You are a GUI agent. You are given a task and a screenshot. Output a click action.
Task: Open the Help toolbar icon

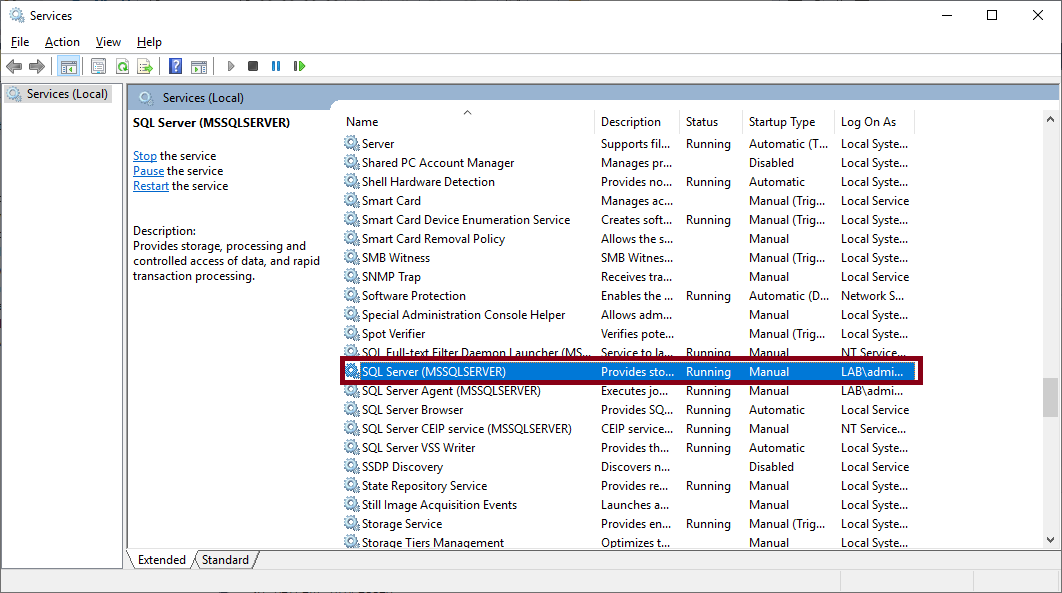175,66
